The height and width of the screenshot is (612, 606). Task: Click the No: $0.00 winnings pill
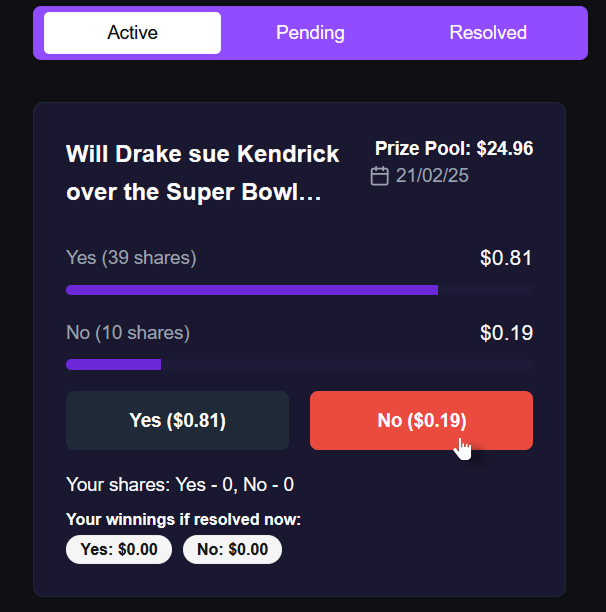click(233, 550)
